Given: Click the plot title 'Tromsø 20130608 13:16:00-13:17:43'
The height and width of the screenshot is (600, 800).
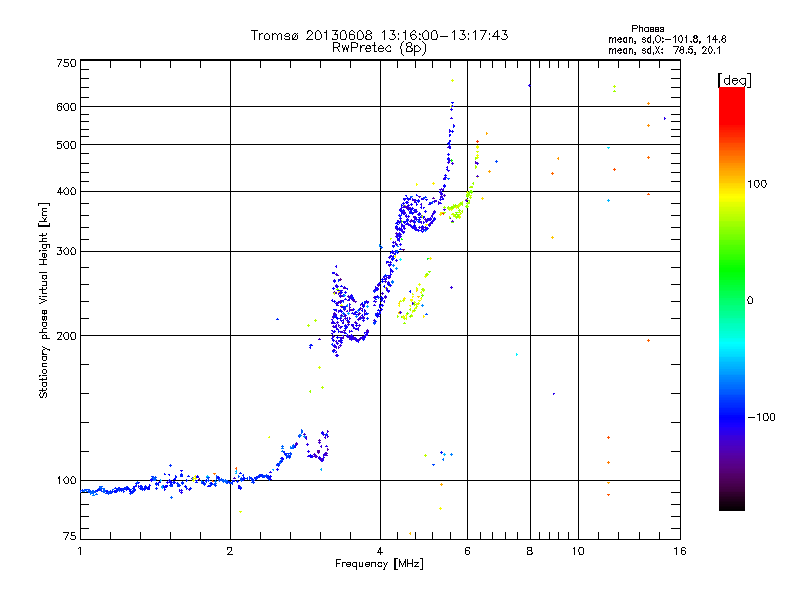Looking at the screenshot, I should (x=379, y=35).
